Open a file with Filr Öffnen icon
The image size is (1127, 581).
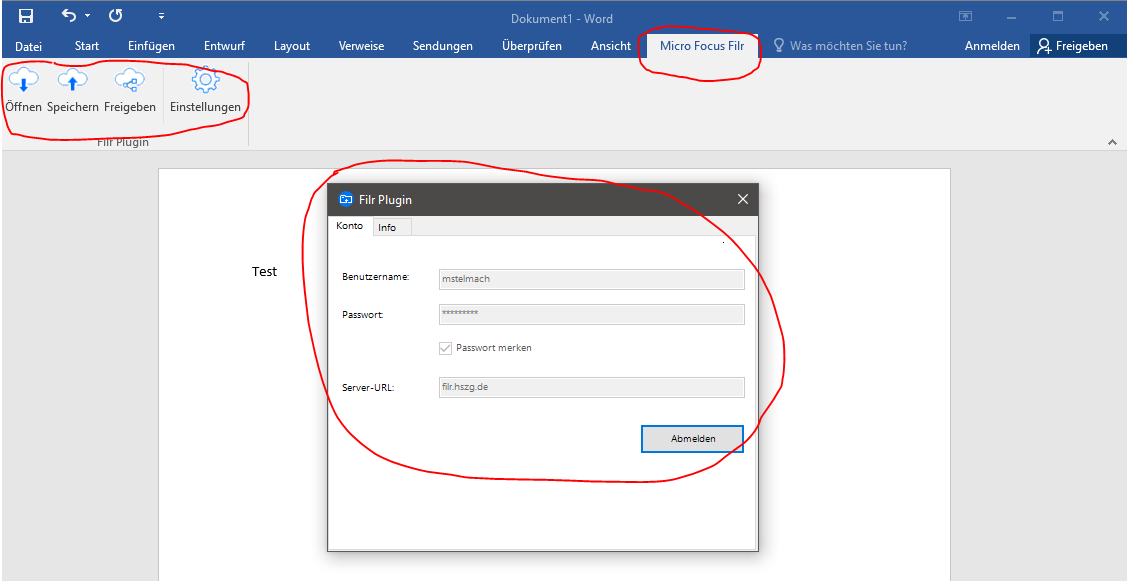tap(23, 80)
